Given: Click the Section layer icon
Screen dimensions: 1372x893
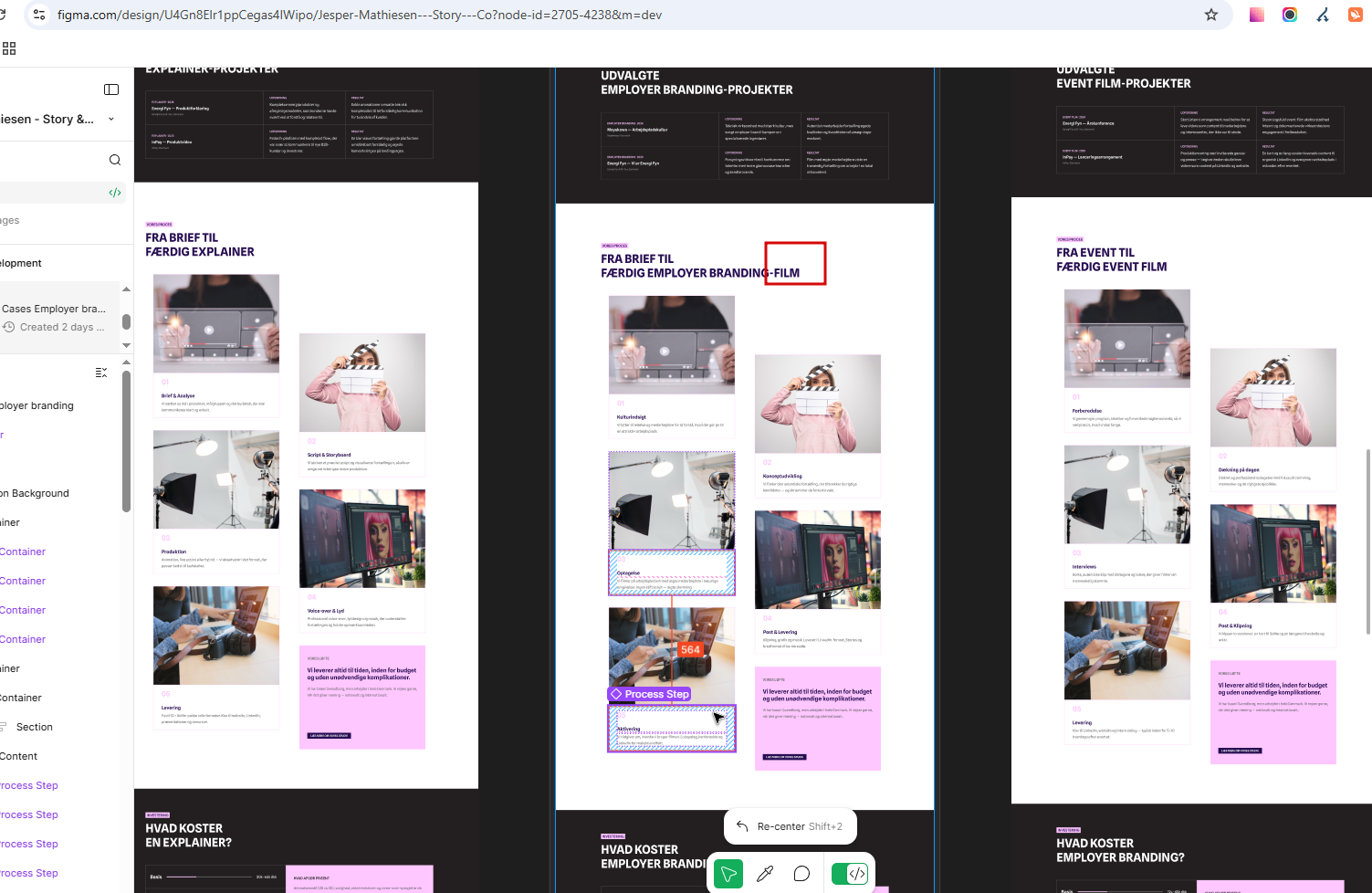Looking at the screenshot, I should click(x=3, y=727).
